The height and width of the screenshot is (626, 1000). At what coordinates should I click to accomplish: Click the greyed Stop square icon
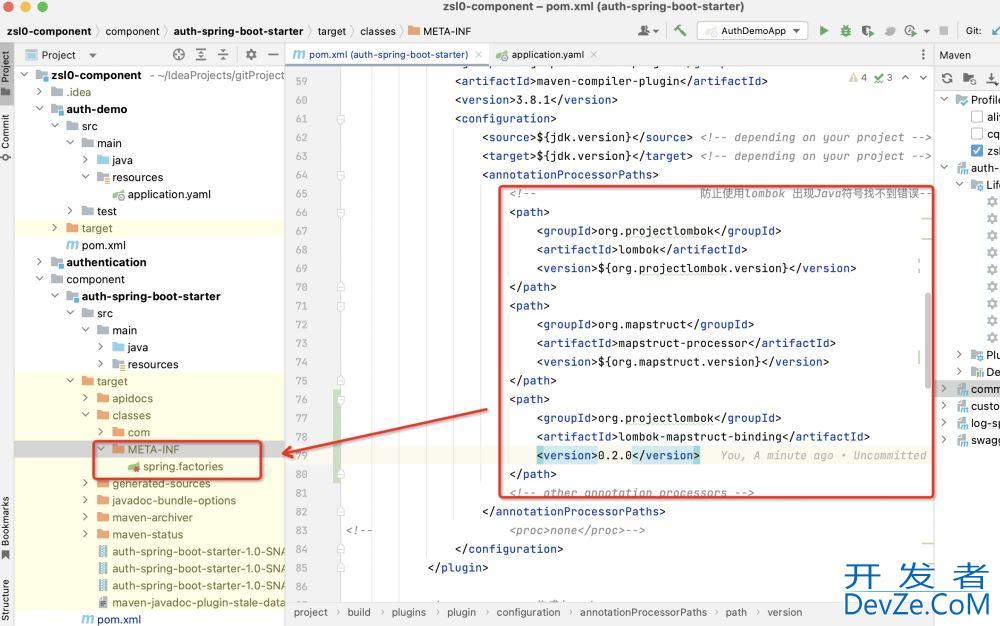point(944,31)
